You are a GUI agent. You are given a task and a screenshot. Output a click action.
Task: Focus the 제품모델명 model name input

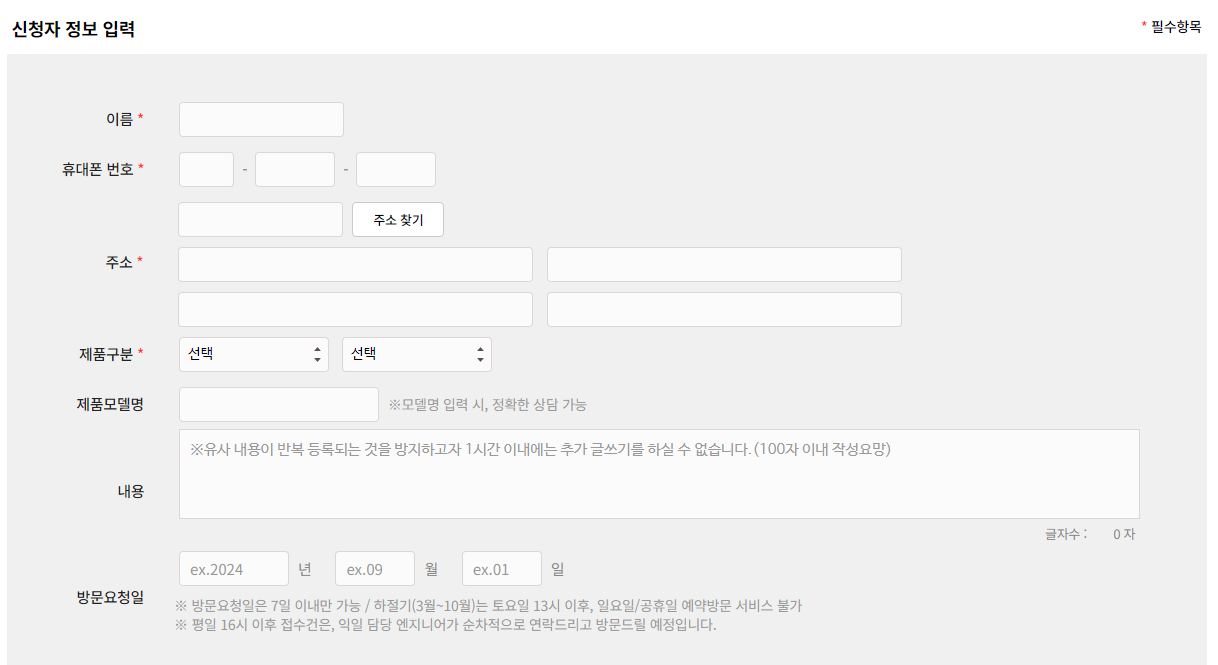pos(278,404)
